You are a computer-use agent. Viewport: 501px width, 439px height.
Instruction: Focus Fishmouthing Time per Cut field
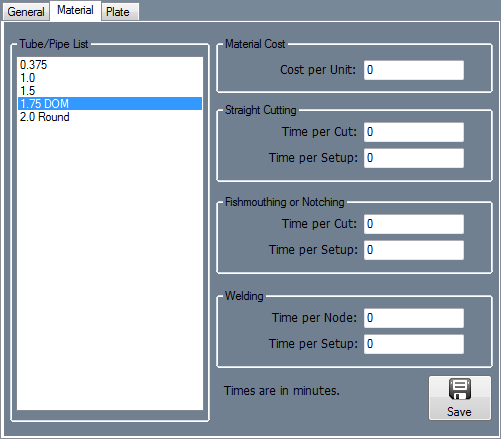coord(414,224)
